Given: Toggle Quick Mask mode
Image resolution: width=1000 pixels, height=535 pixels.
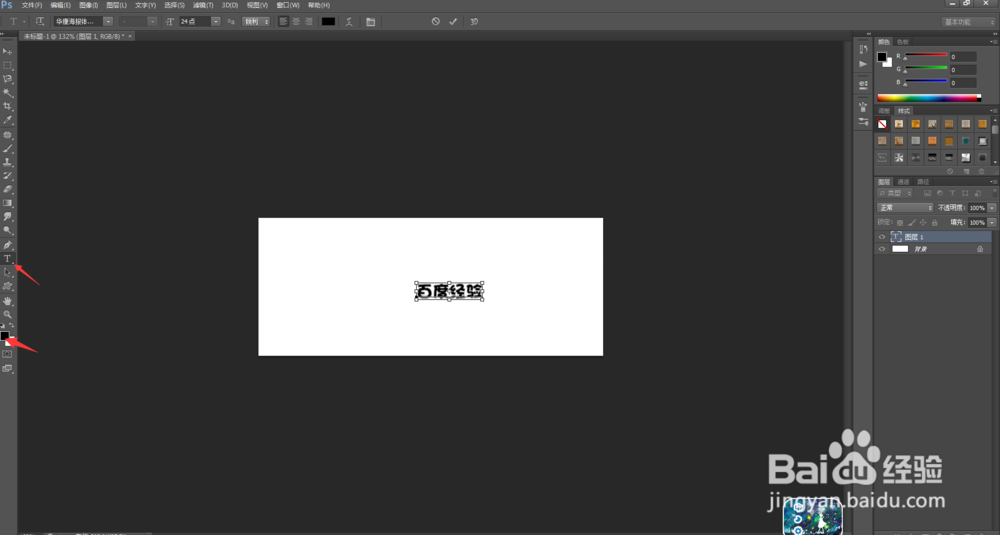Looking at the screenshot, I should tap(7, 354).
